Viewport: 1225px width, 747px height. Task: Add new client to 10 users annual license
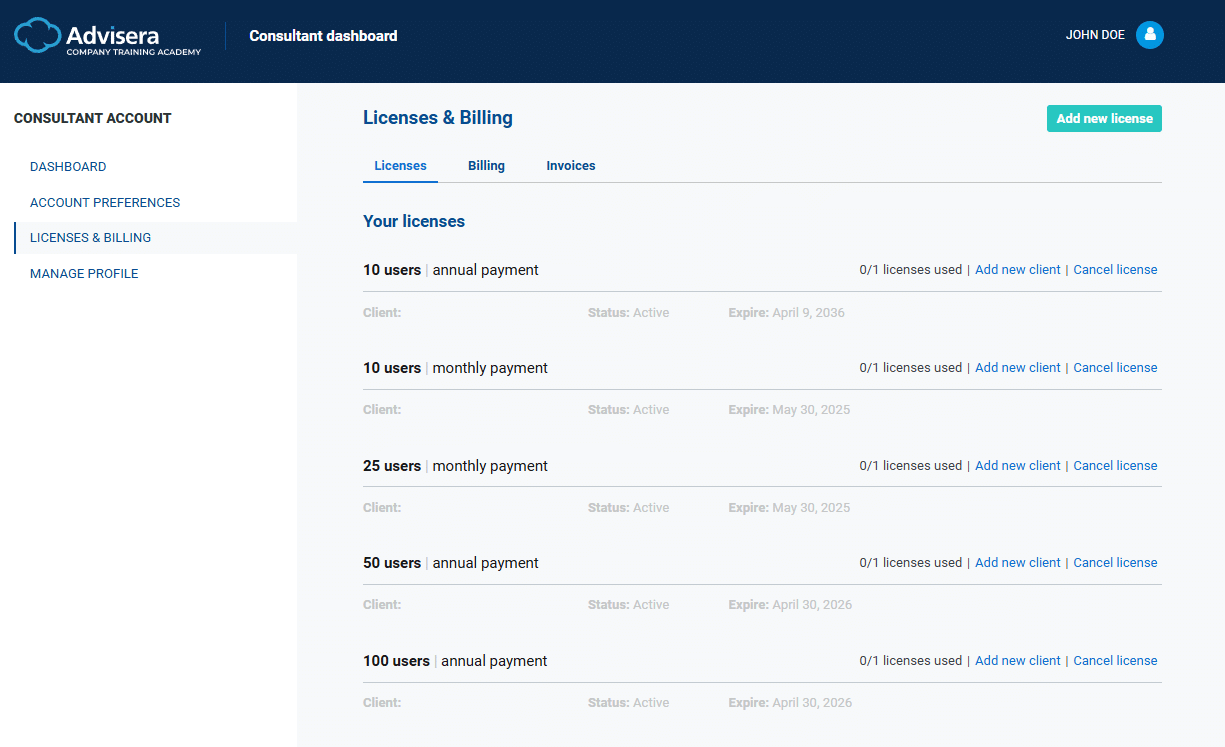(1017, 270)
